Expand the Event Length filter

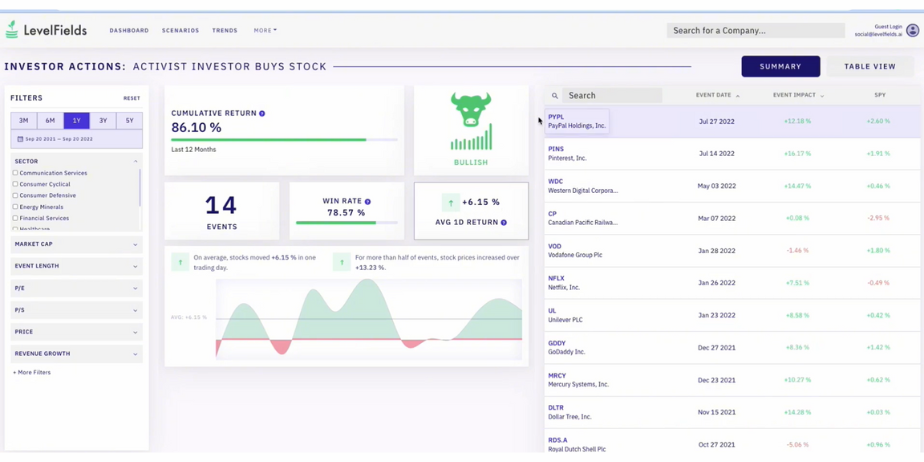[x=77, y=266]
